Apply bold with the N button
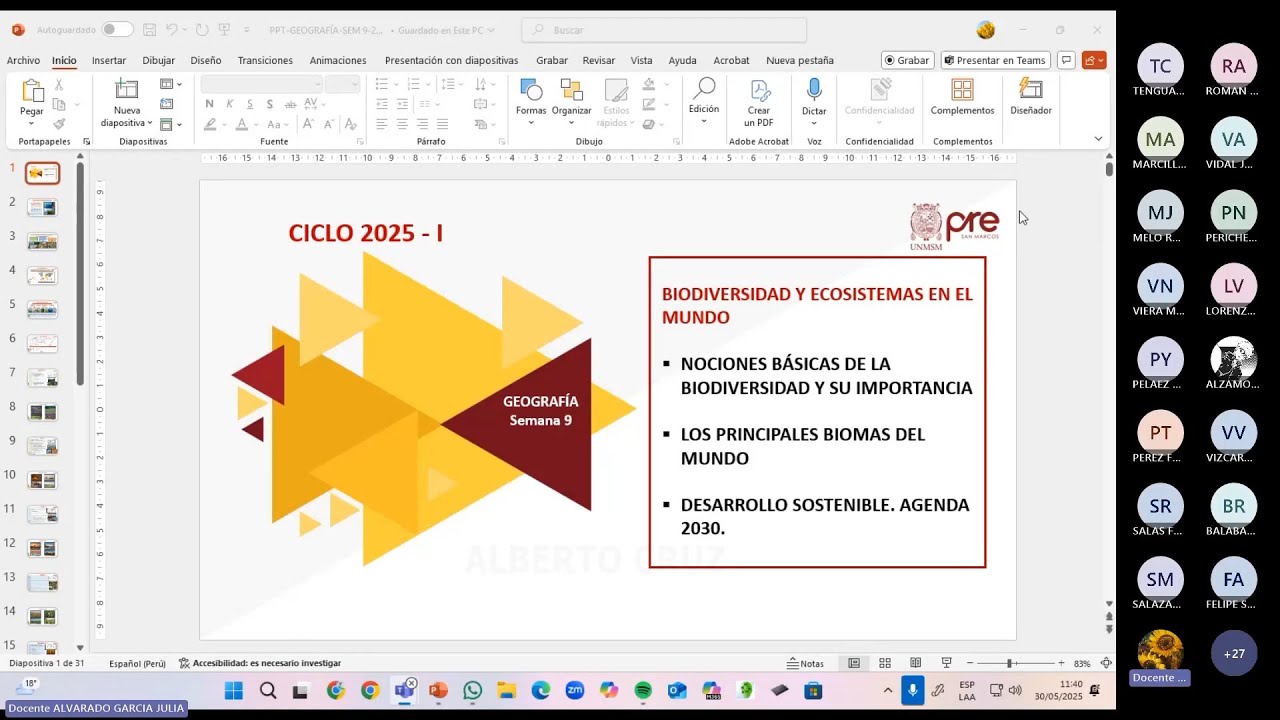 point(209,104)
